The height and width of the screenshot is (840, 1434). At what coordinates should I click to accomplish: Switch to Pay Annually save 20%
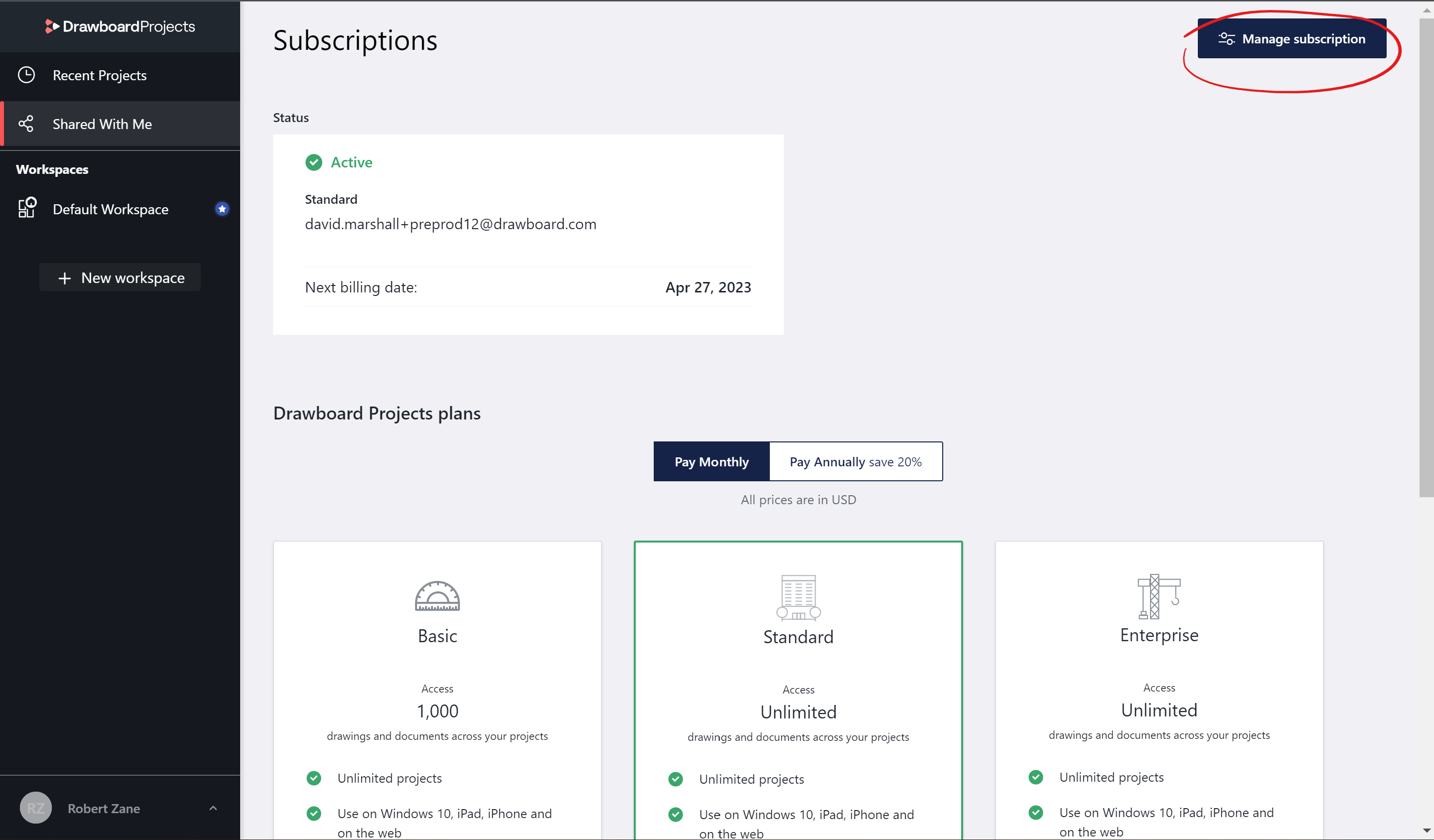(856, 461)
